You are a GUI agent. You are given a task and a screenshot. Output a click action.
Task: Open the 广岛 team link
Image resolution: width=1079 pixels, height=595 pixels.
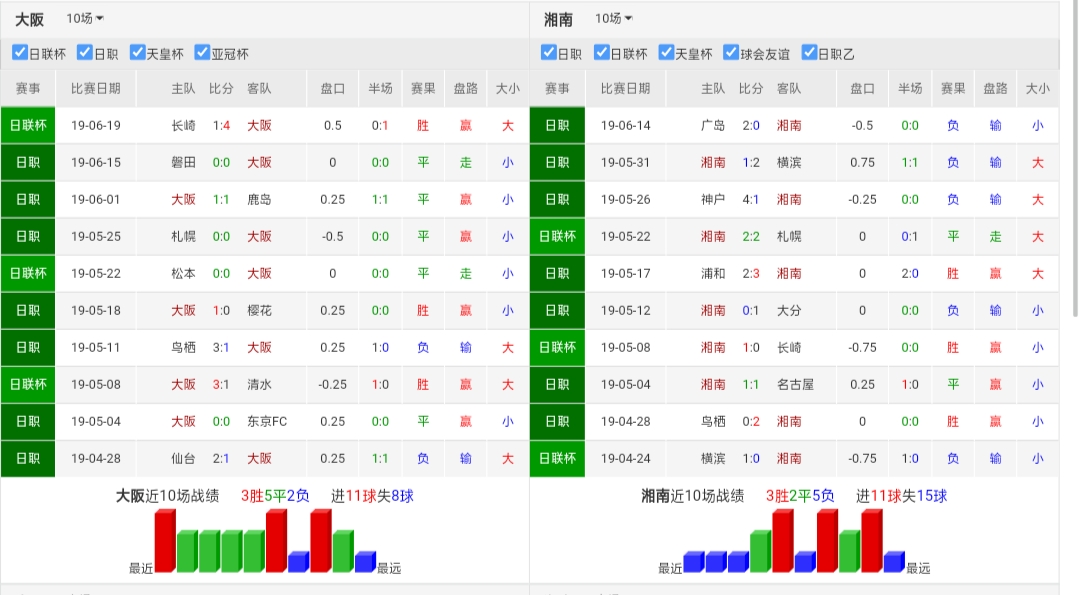tap(713, 125)
